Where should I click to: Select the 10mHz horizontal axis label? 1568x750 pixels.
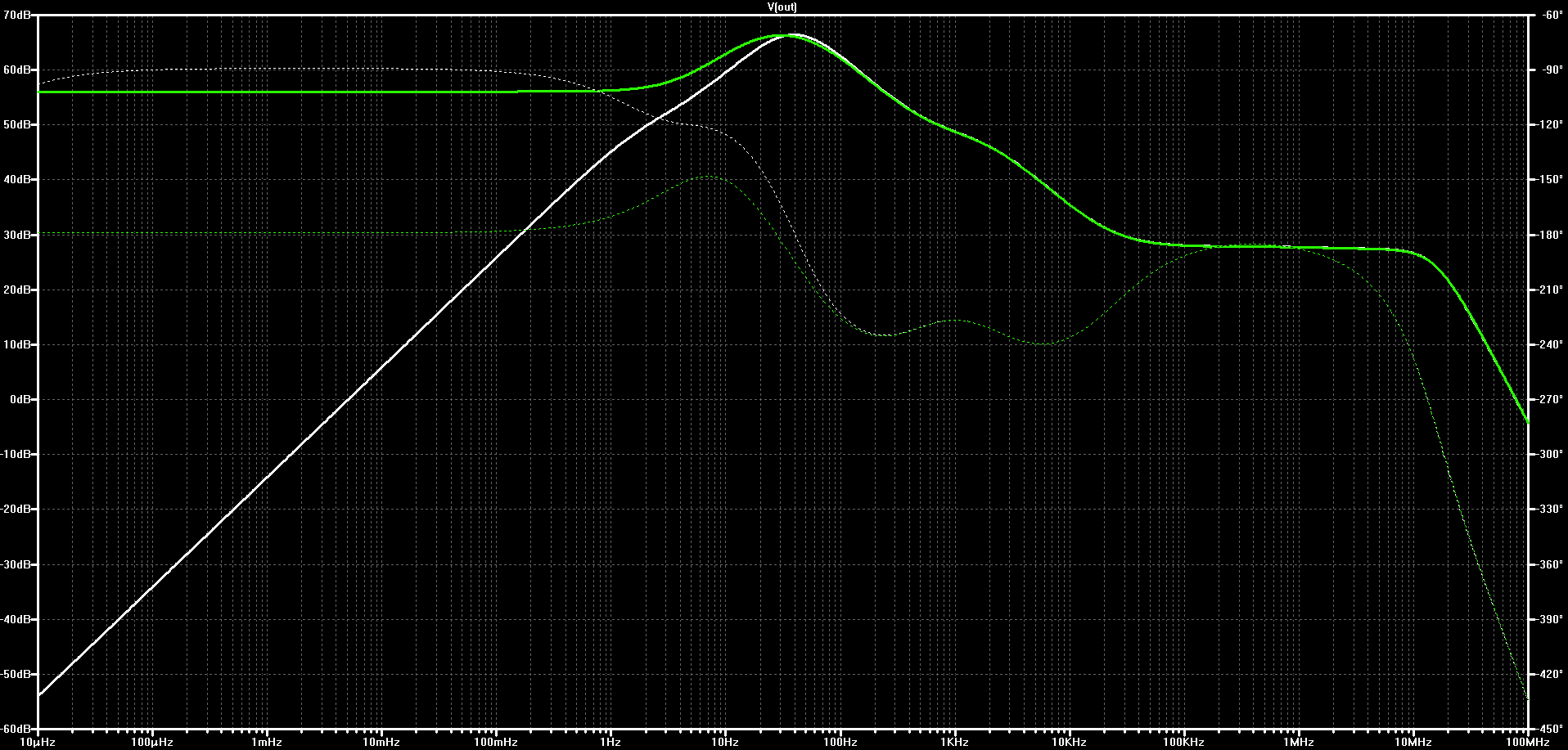coord(381,742)
